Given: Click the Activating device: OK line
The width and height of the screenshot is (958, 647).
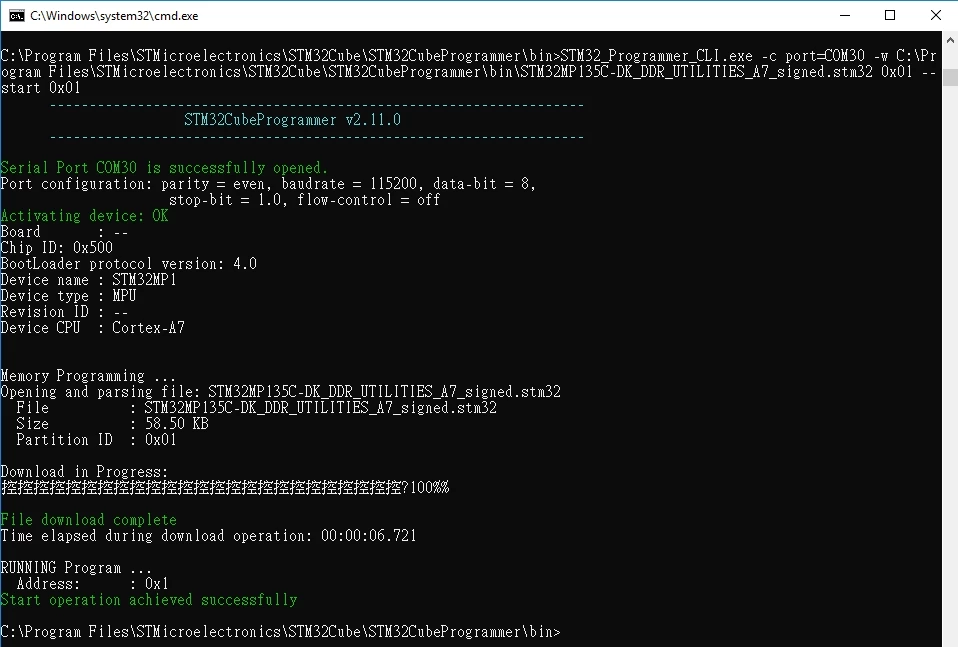Looking at the screenshot, I should 84,216.
